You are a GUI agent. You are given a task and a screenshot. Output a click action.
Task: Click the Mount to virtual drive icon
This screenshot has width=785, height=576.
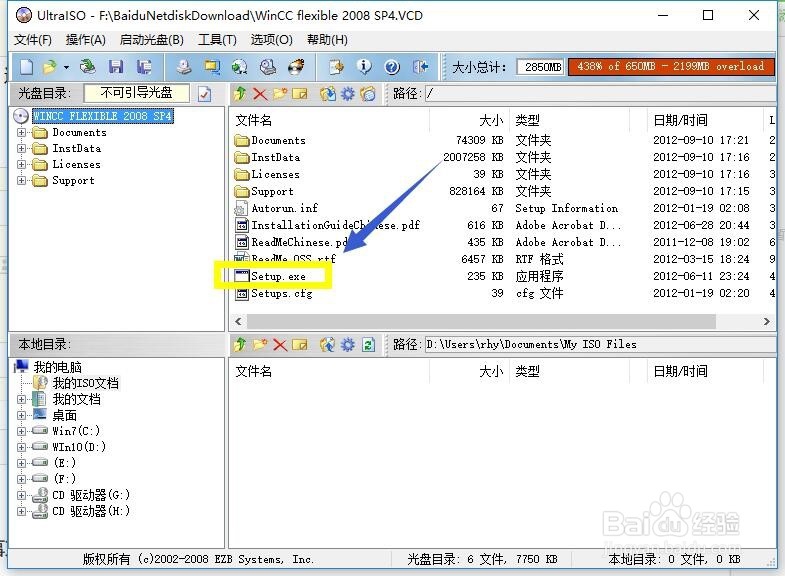[268, 67]
